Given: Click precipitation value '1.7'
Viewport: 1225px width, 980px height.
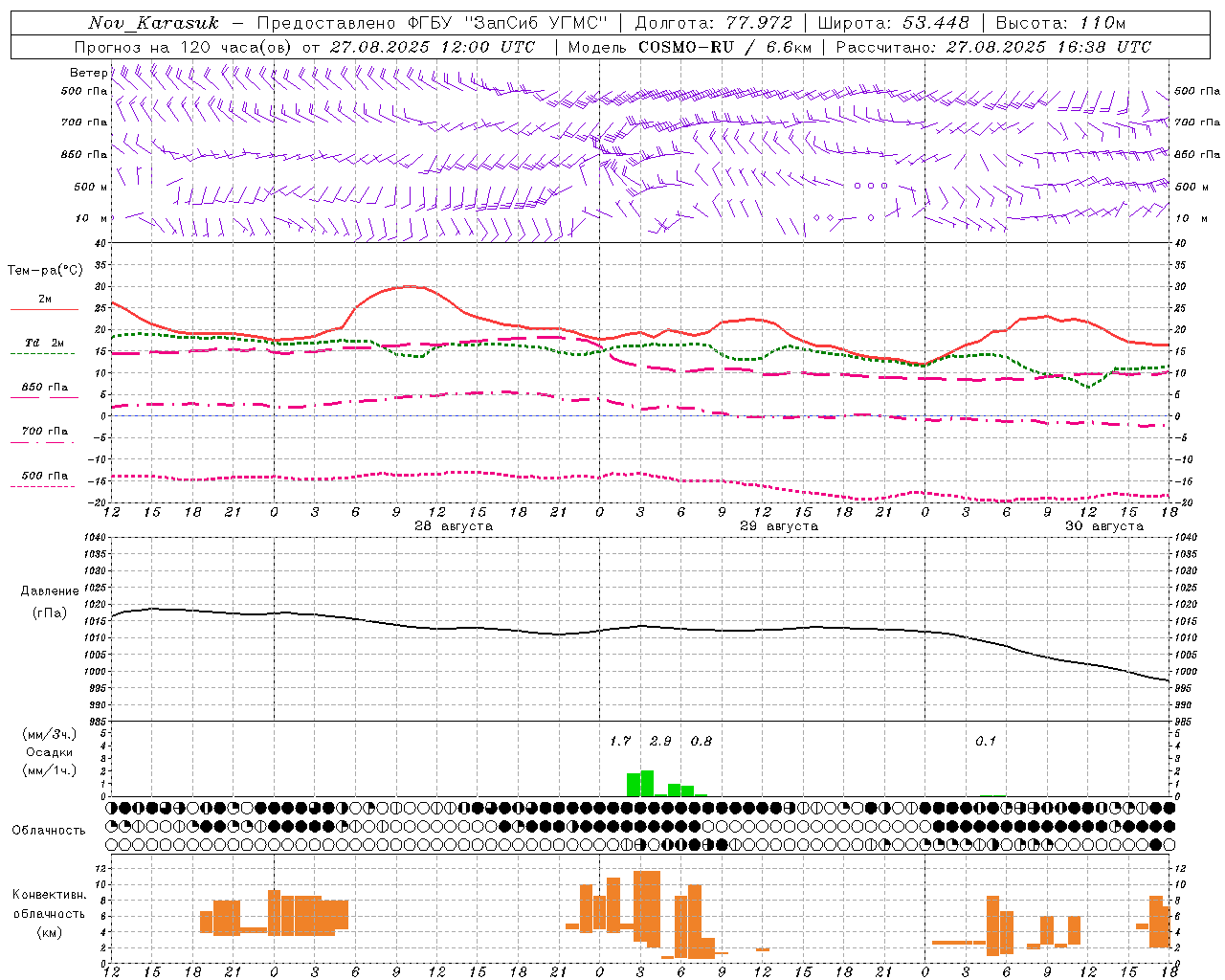Looking at the screenshot, I should [x=620, y=742].
